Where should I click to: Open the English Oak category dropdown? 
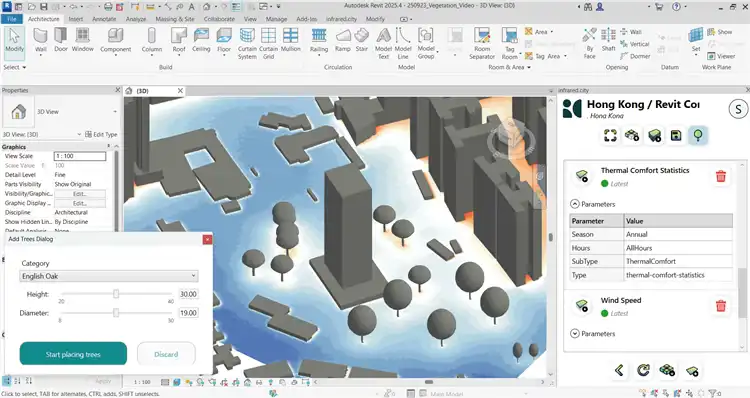pyautogui.click(x=109, y=276)
